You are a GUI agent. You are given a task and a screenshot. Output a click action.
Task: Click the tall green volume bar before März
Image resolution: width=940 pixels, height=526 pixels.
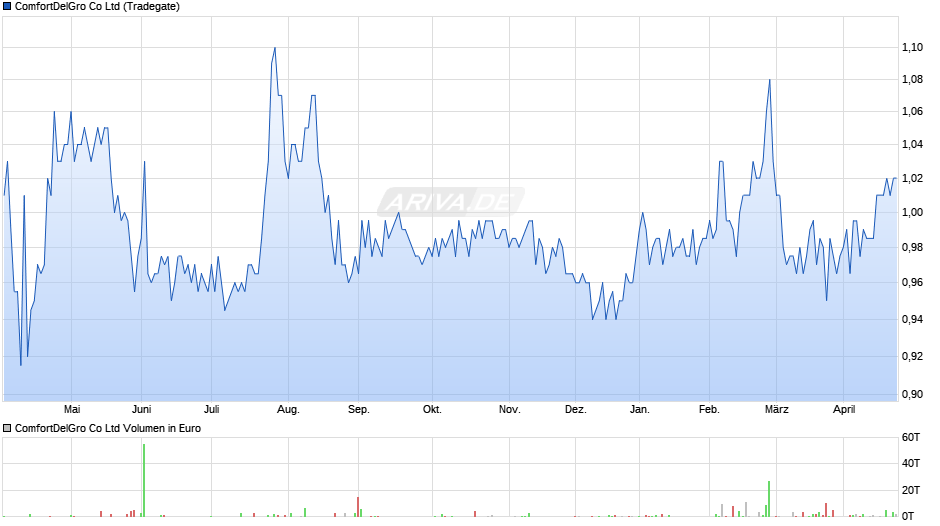click(x=769, y=499)
